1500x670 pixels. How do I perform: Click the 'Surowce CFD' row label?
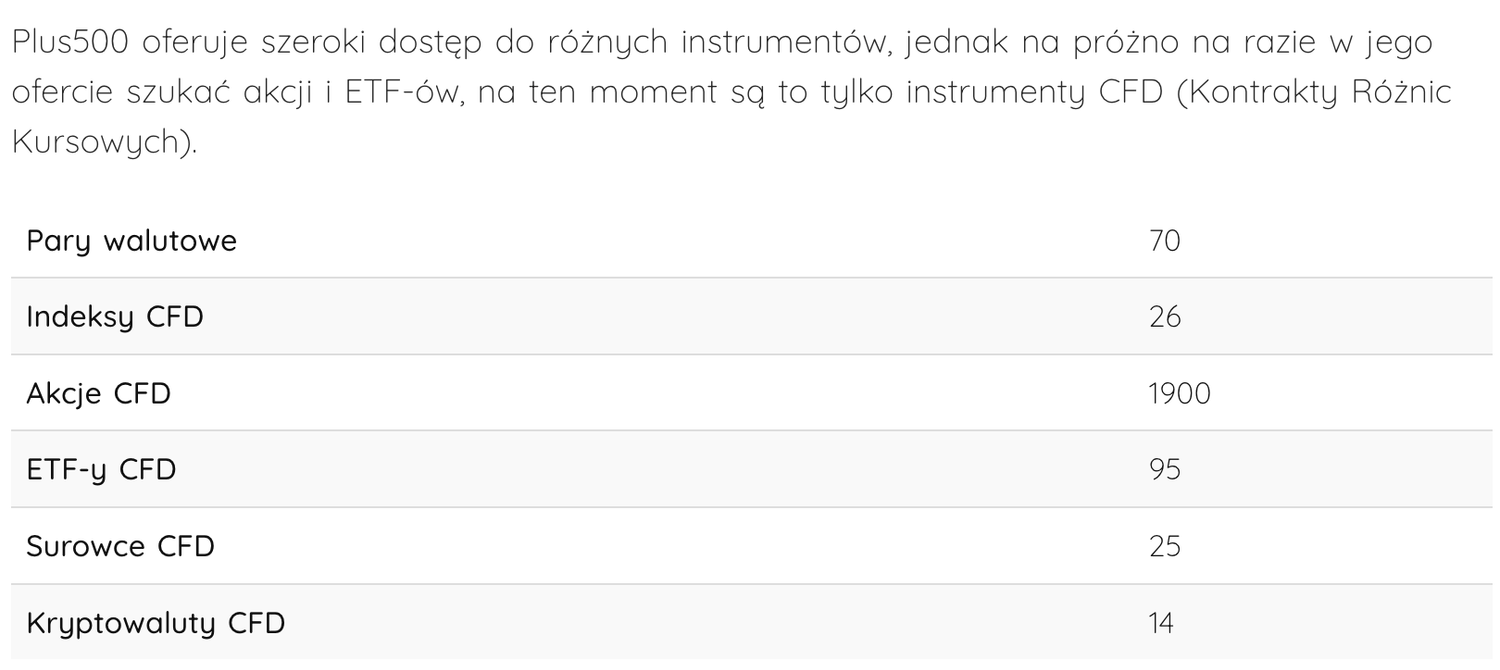[x=120, y=547]
